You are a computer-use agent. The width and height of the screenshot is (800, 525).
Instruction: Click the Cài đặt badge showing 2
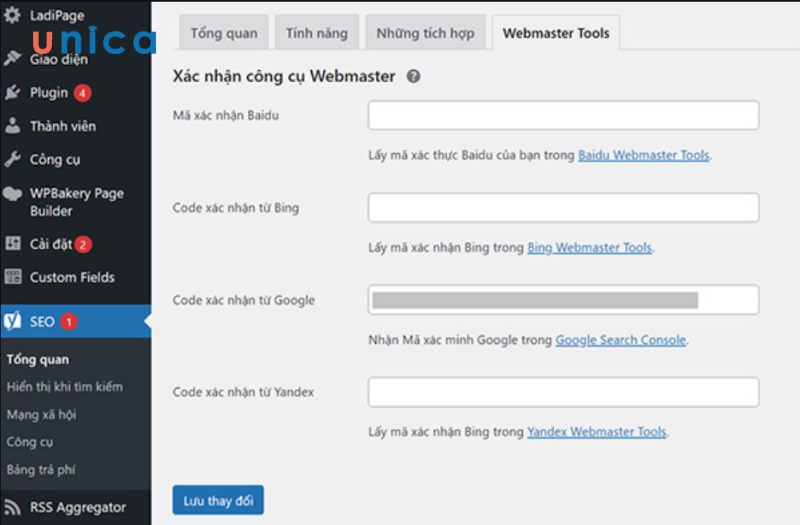click(x=83, y=244)
